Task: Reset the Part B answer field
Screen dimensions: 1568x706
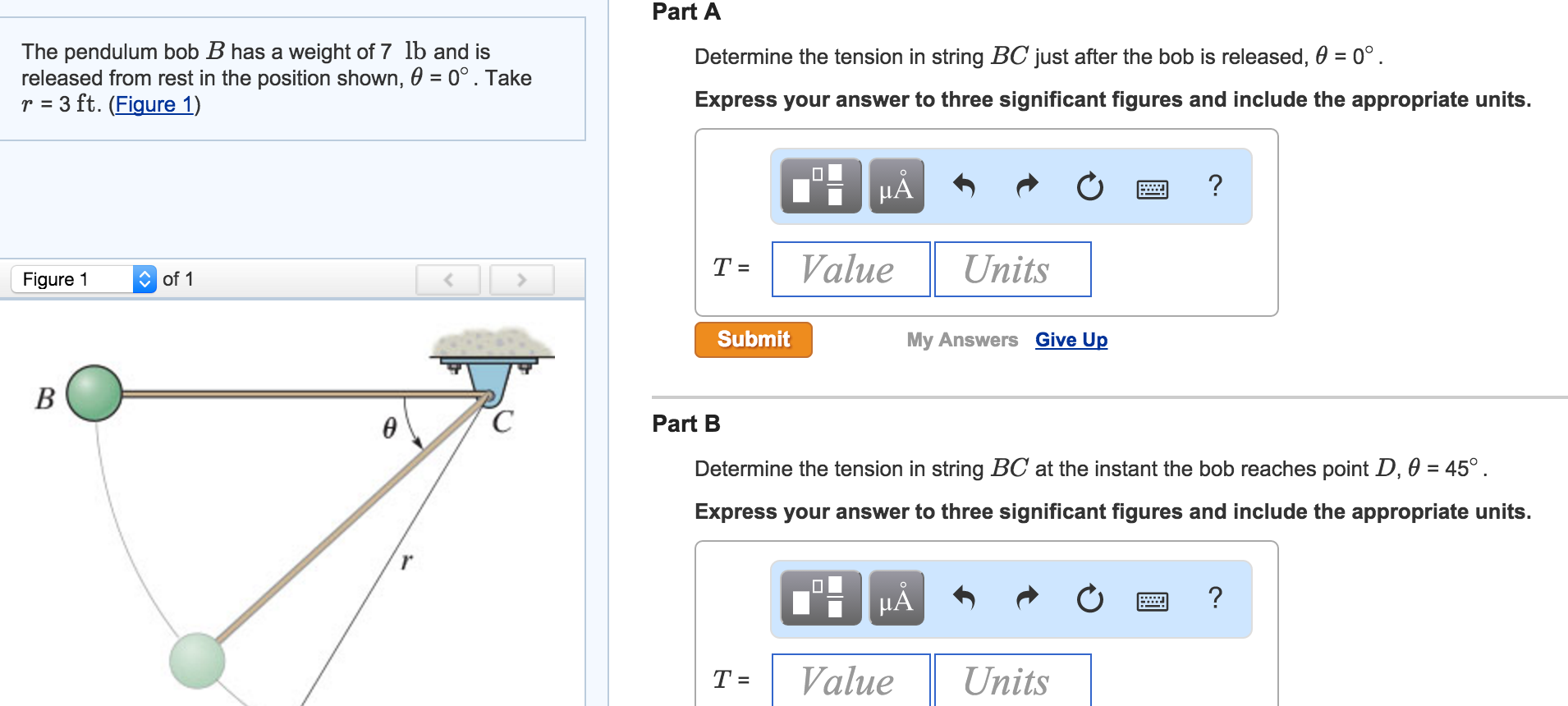Action: pyautogui.click(x=1088, y=598)
